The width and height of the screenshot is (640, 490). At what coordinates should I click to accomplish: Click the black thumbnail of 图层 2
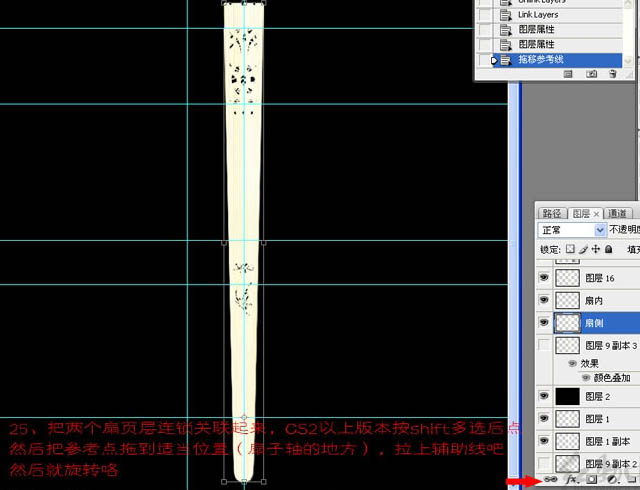(567, 396)
